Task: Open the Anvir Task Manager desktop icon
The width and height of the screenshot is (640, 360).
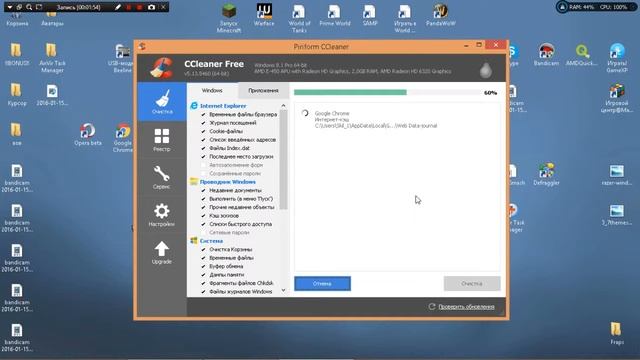Action: 52,58
